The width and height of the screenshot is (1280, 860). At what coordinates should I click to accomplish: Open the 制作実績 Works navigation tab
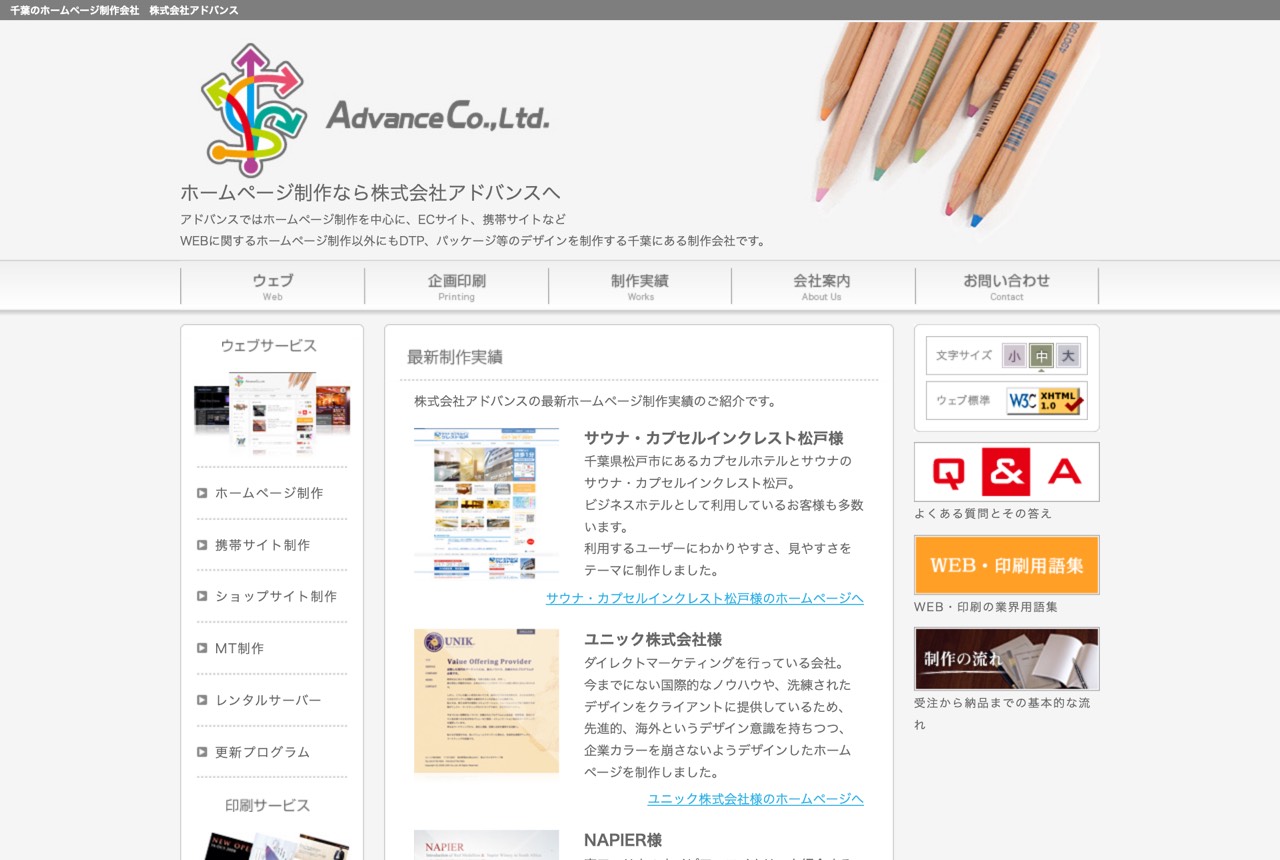(x=640, y=286)
